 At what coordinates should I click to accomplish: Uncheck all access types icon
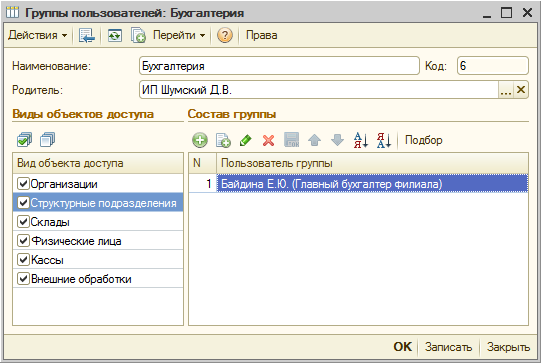pyautogui.click(x=48, y=140)
